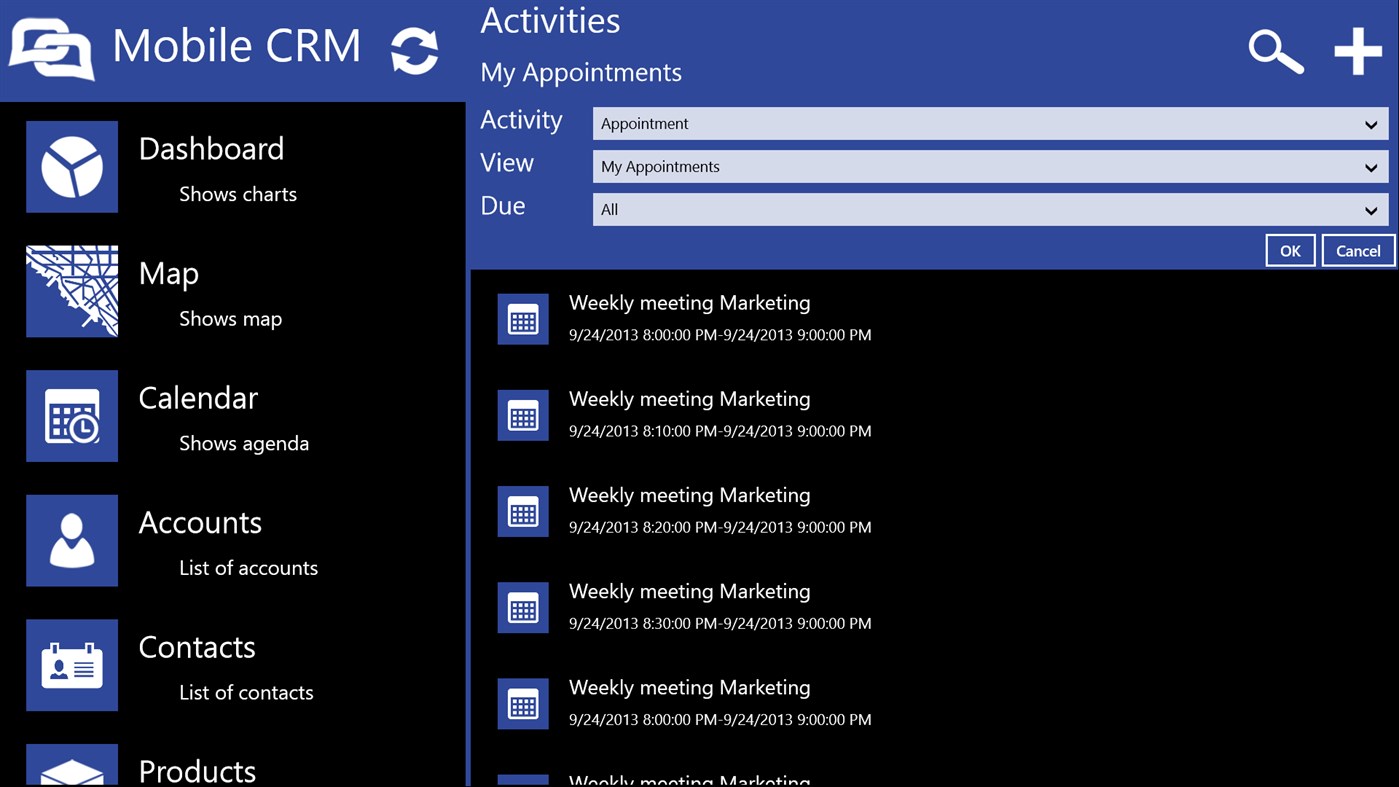
Task: Expand the View dropdown showing My Appointments
Action: (989, 166)
